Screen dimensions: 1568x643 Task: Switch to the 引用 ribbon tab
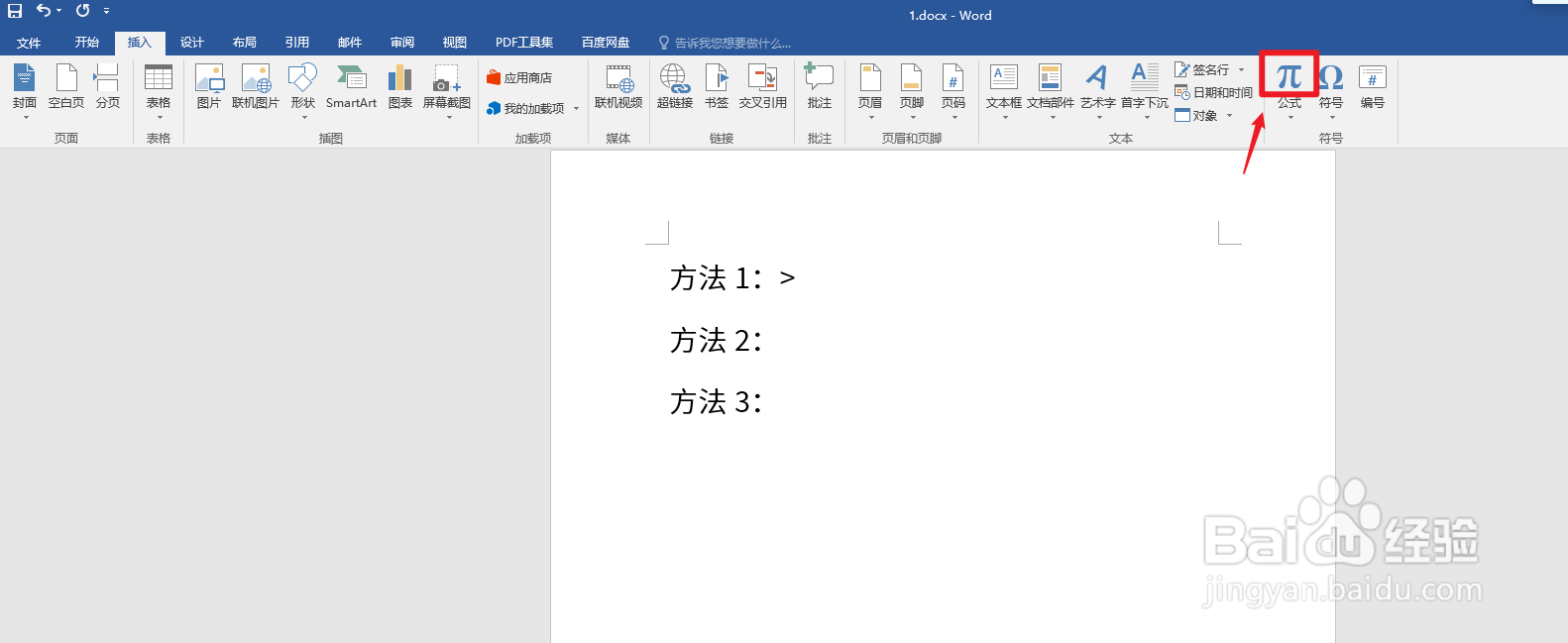pos(297,43)
